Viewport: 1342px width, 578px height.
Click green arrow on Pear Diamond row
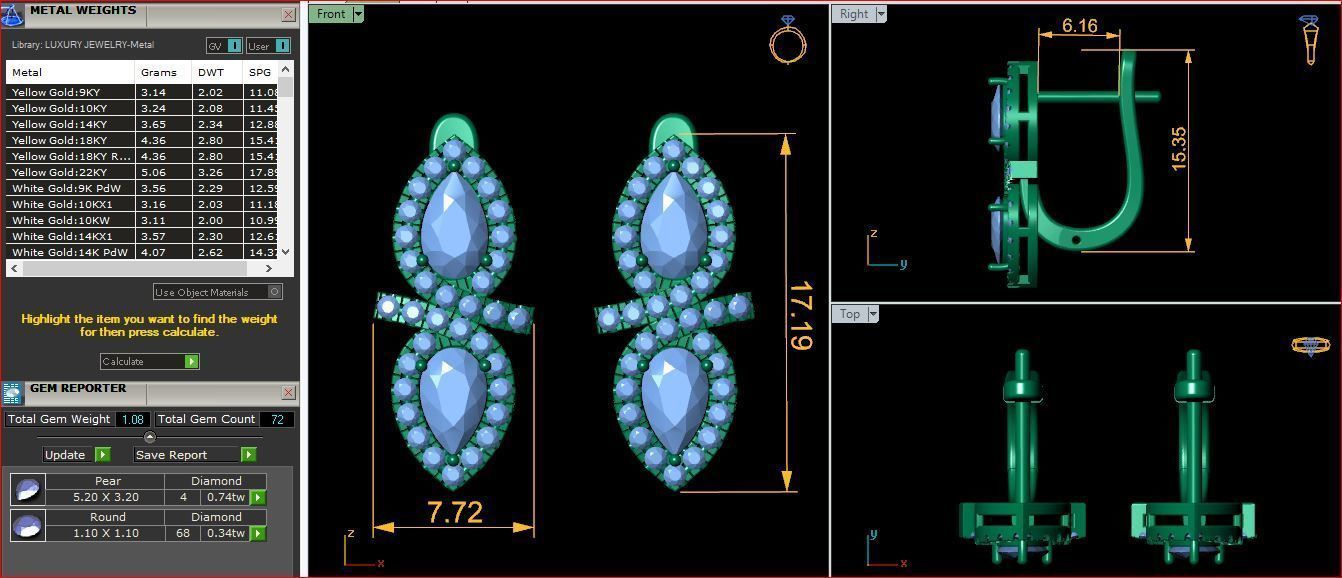tap(258, 497)
